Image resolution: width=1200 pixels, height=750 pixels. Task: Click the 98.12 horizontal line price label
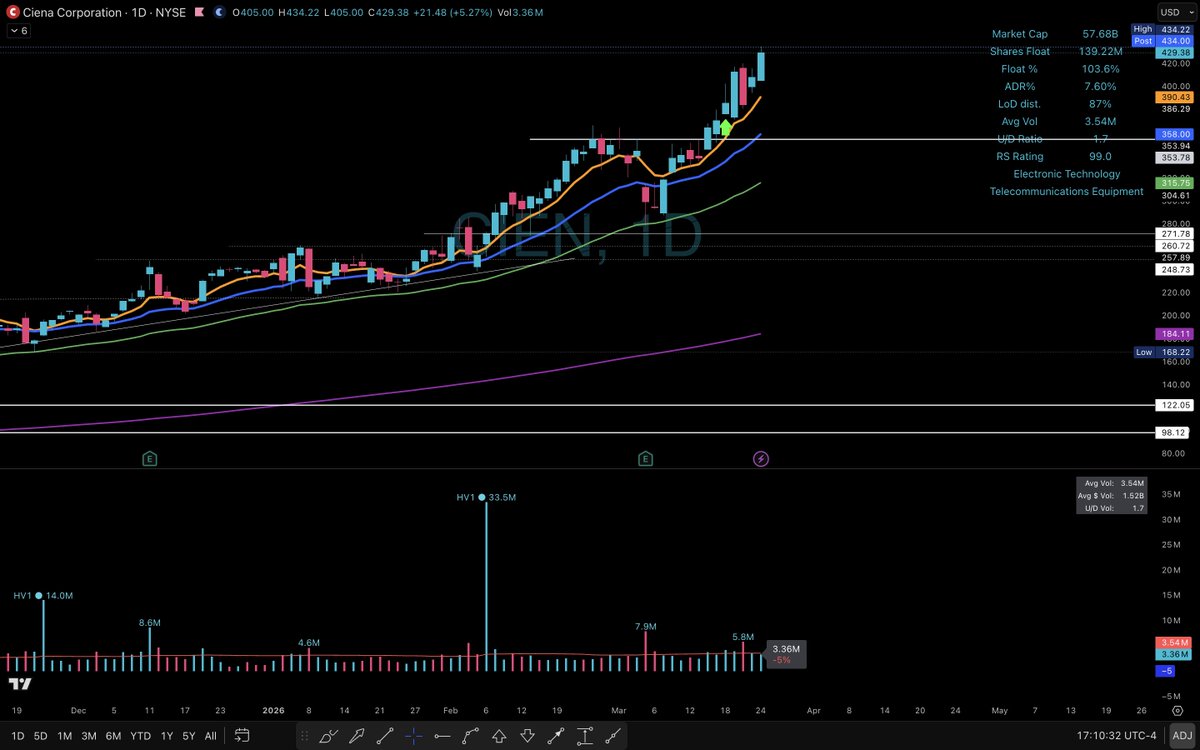click(x=1173, y=433)
